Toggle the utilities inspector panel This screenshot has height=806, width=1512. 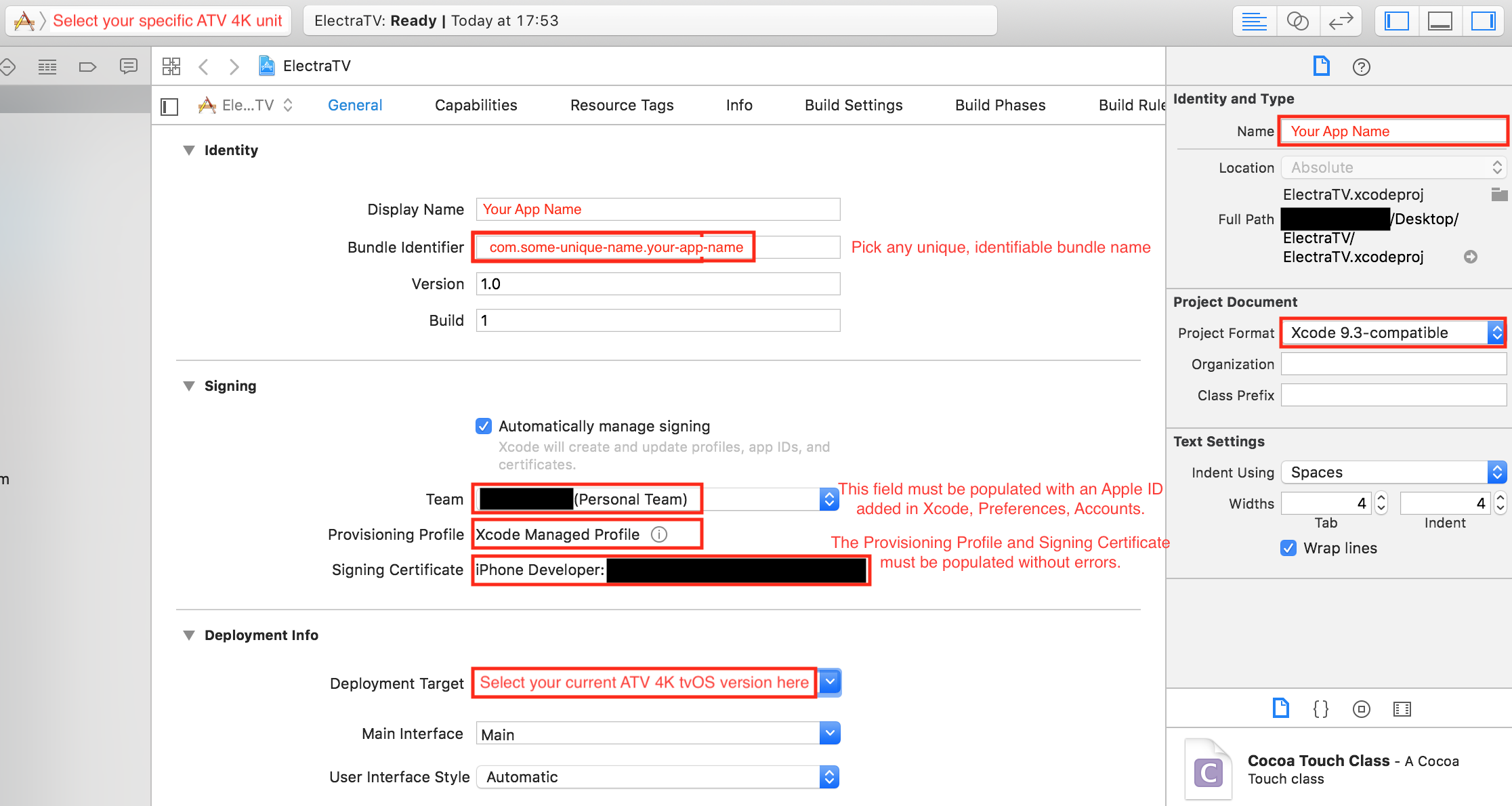[x=1483, y=21]
